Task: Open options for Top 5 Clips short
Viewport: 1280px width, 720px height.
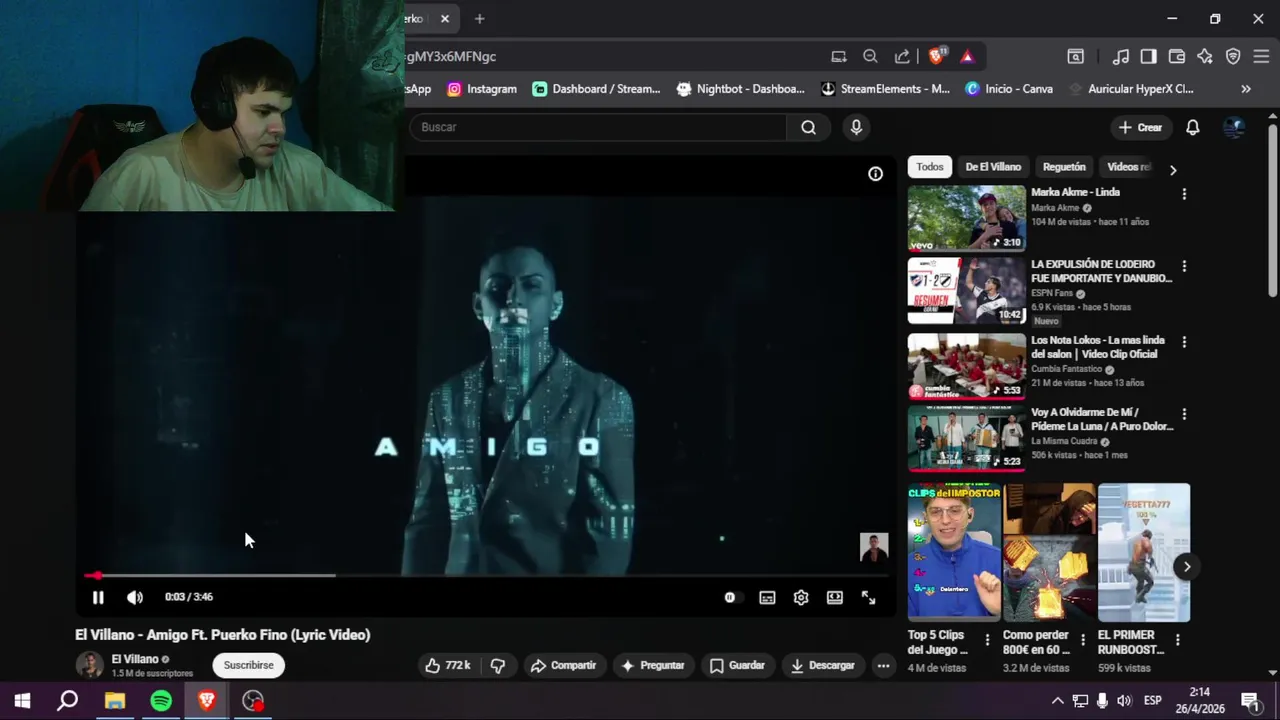Action: click(987, 640)
